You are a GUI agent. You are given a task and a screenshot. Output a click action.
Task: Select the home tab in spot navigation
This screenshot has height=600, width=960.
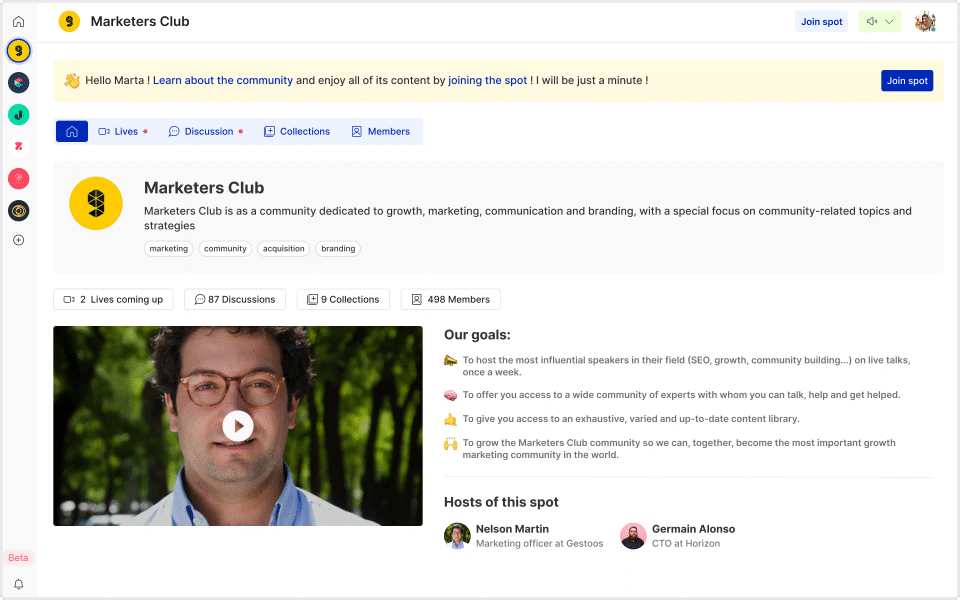coord(72,131)
